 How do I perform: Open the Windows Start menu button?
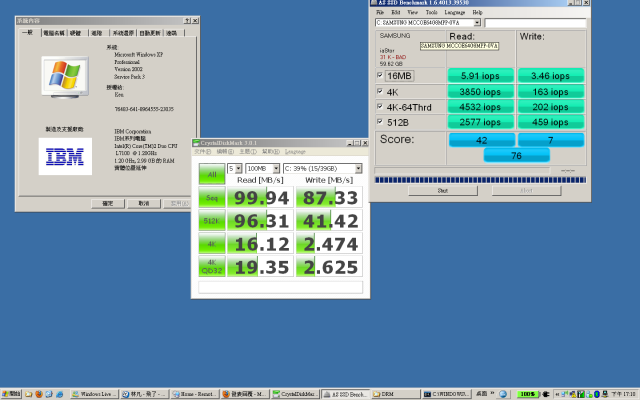coord(11,394)
